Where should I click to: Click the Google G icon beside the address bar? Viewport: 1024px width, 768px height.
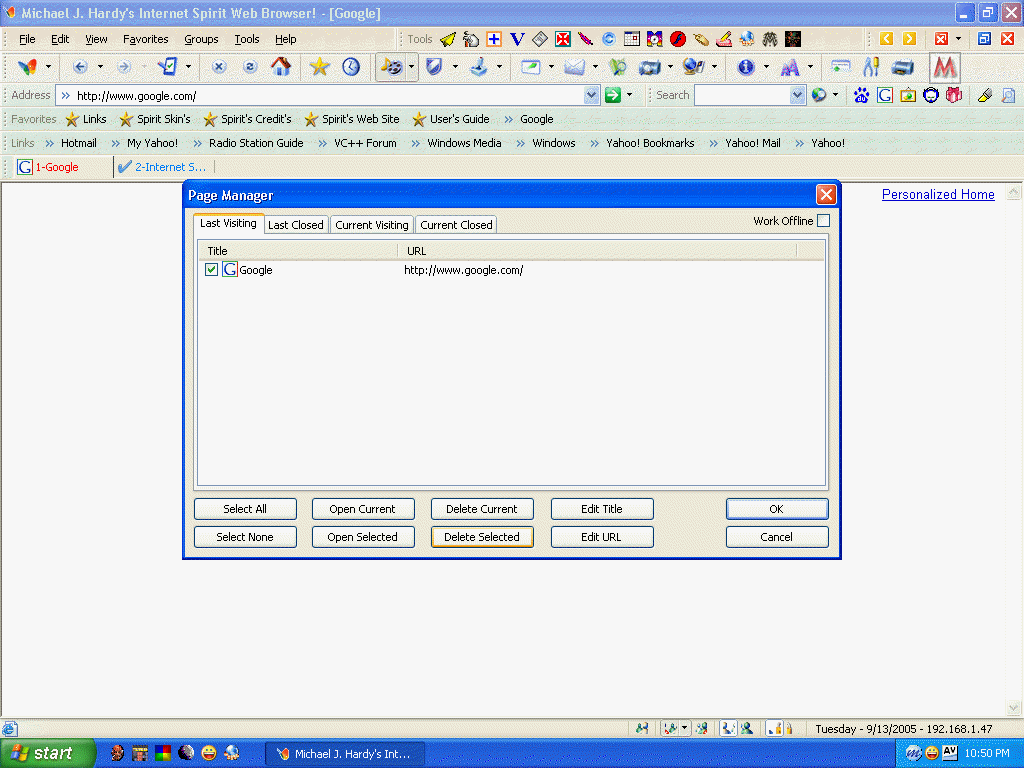pos(884,95)
